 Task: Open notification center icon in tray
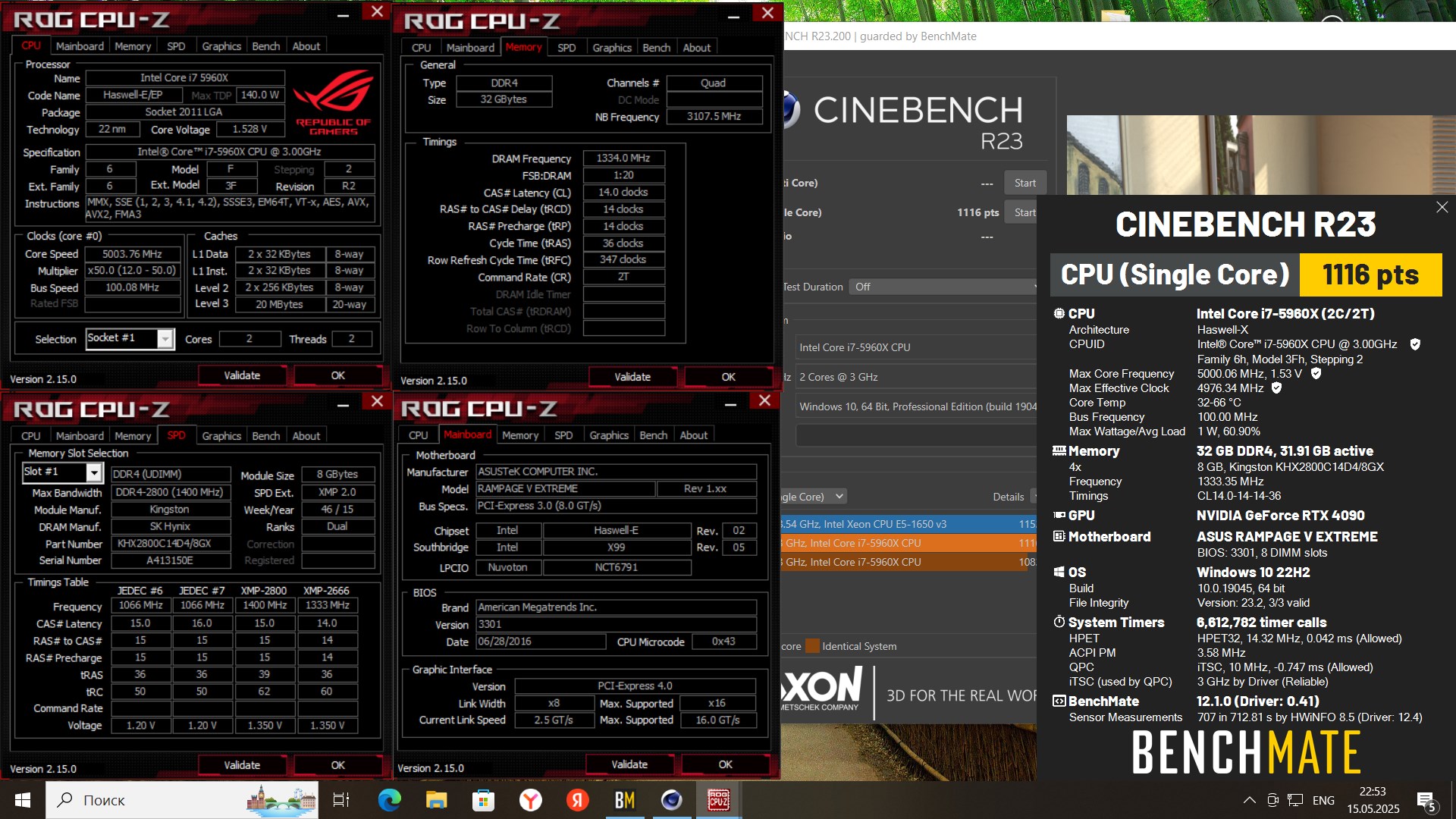[1426, 801]
